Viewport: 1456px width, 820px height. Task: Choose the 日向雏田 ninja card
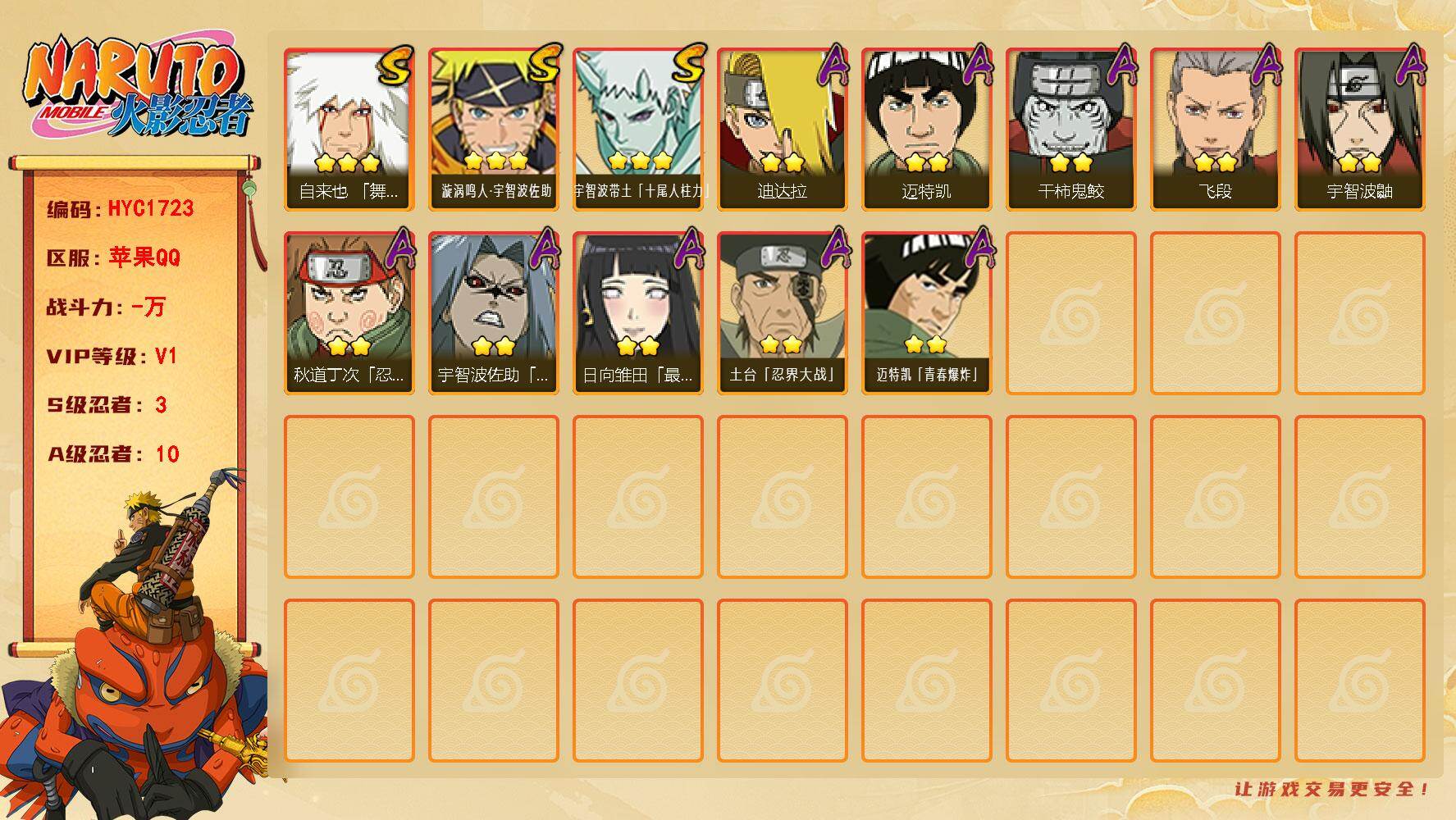[638, 313]
